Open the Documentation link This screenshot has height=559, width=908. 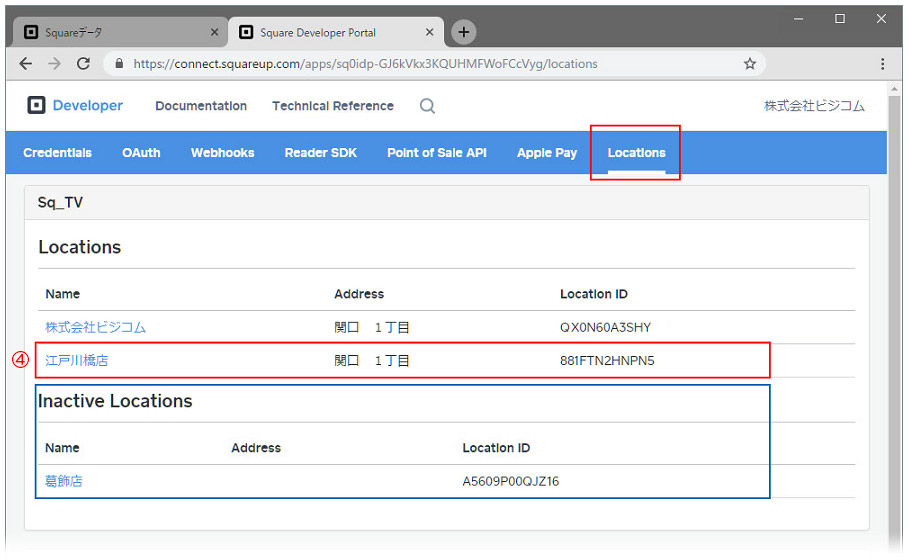coord(201,106)
